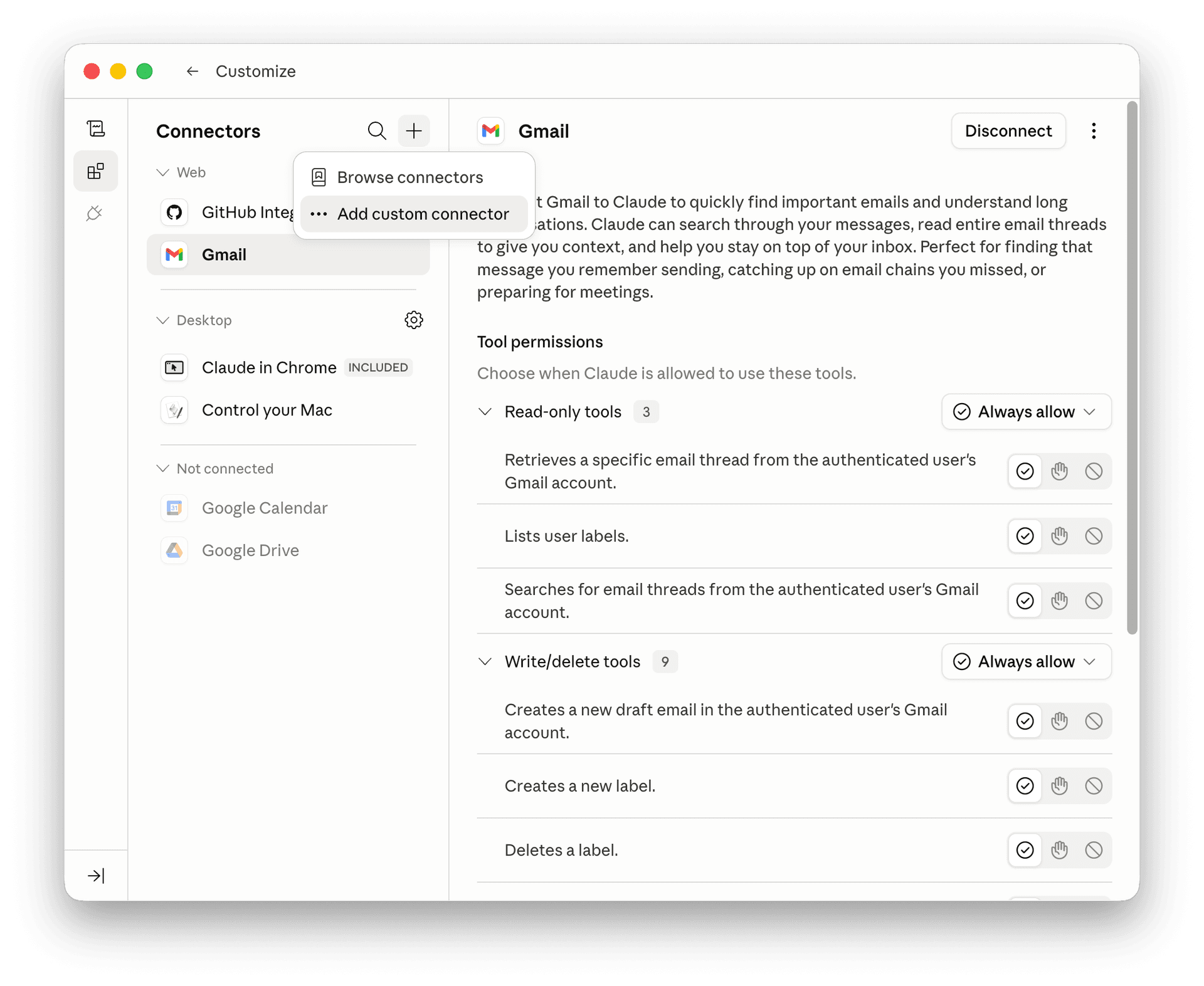
Task: Click the Gmail logo in detail header
Action: 490,130
